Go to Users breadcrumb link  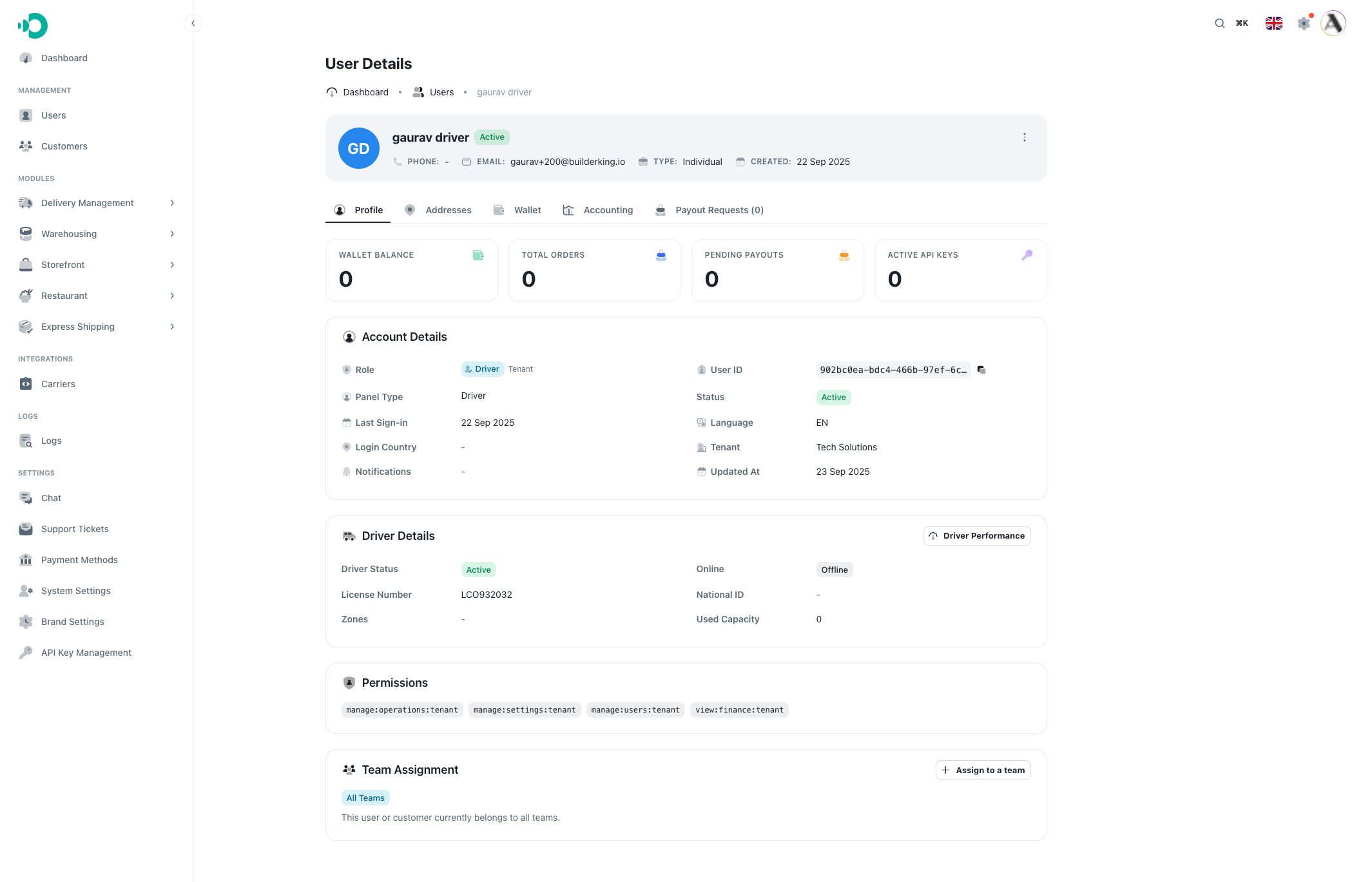pos(433,92)
